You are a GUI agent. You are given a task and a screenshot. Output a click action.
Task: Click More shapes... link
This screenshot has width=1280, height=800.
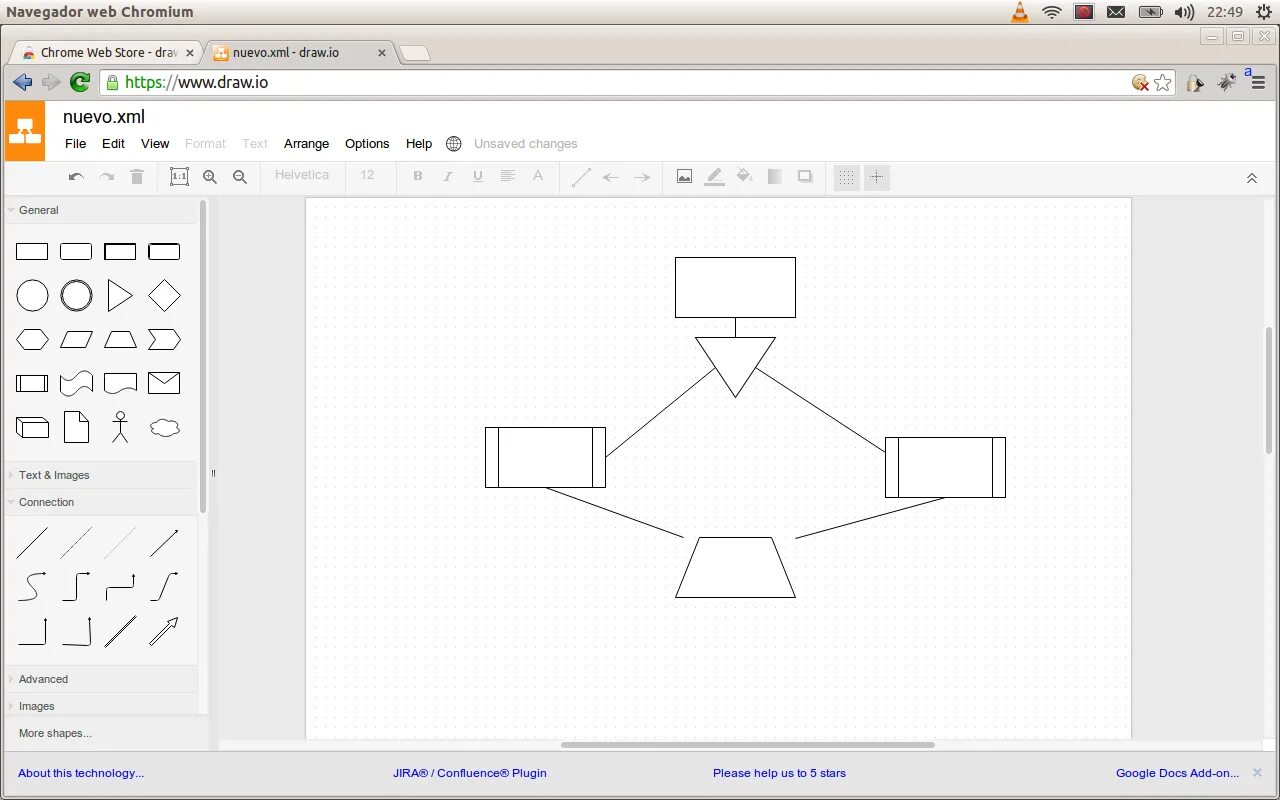pyautogui.click(x=55, y=733)
